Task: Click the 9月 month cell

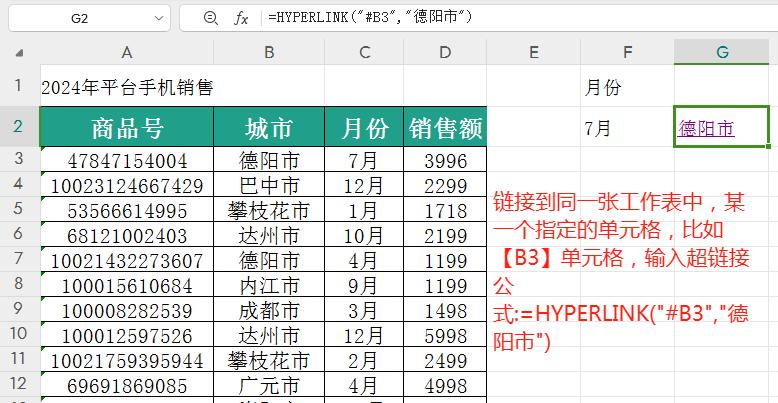Action: 364,285
